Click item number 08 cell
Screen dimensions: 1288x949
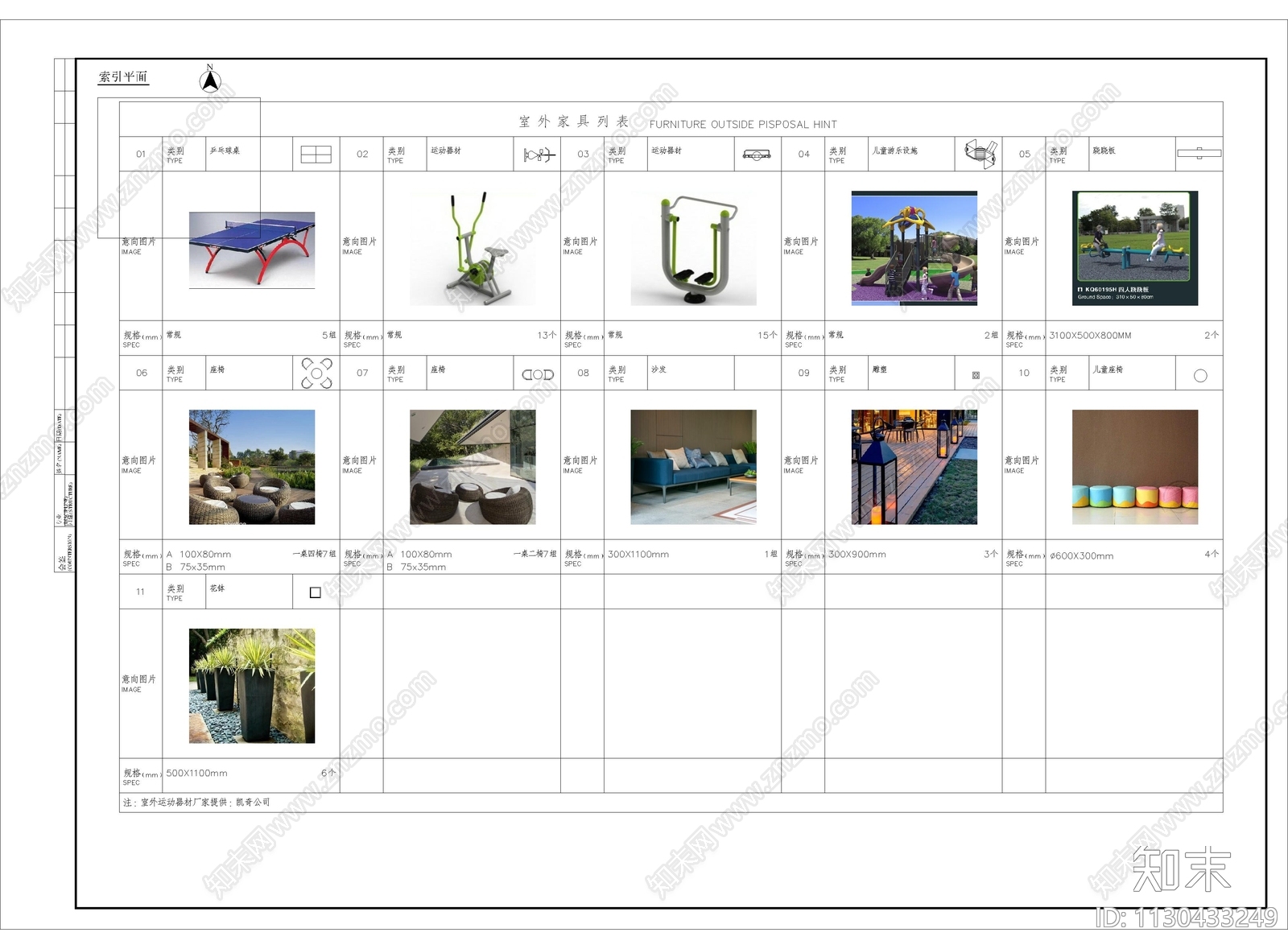point(583,373)
